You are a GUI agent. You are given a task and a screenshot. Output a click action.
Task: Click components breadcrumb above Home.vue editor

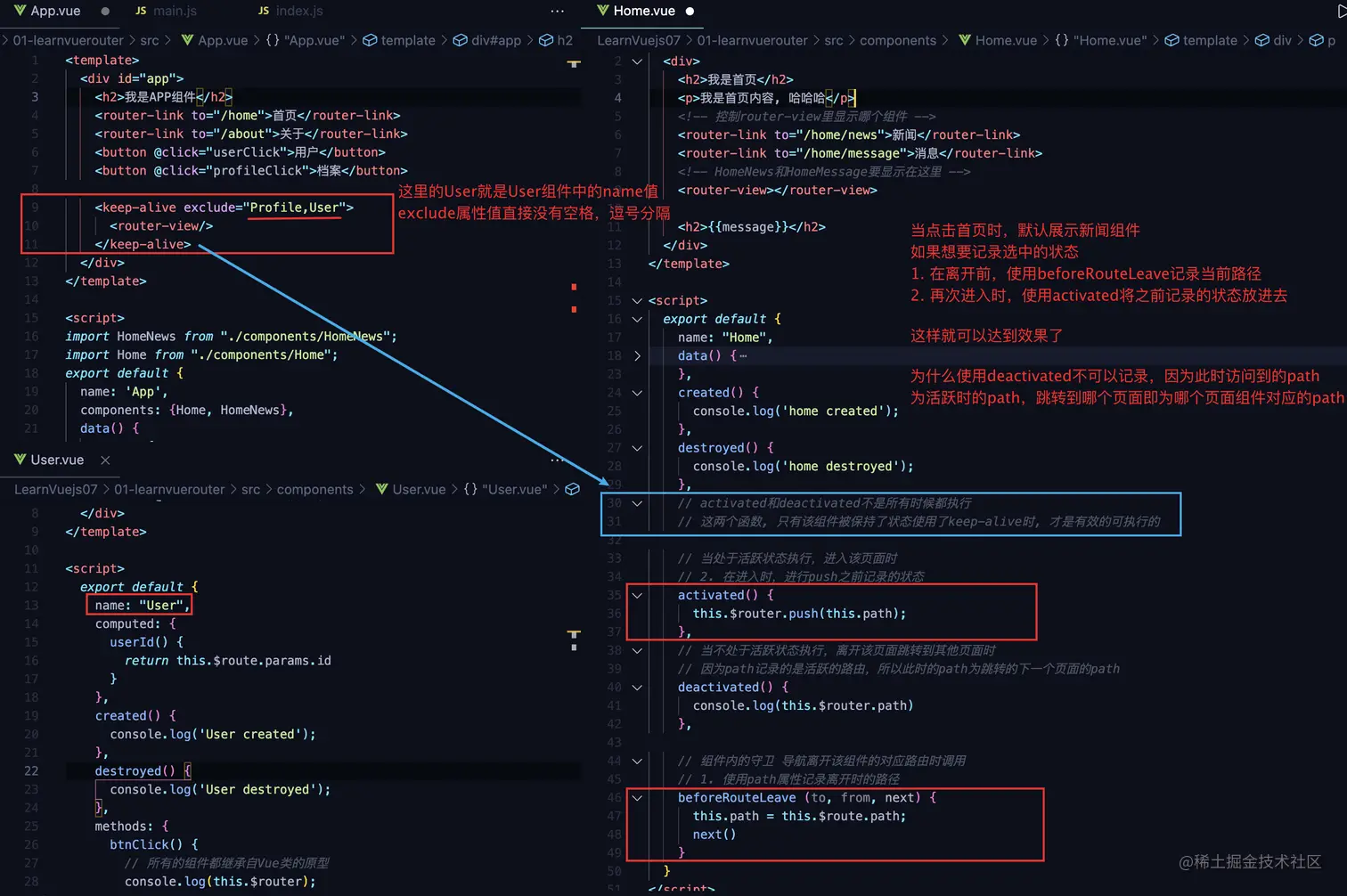tap(898, 40)
